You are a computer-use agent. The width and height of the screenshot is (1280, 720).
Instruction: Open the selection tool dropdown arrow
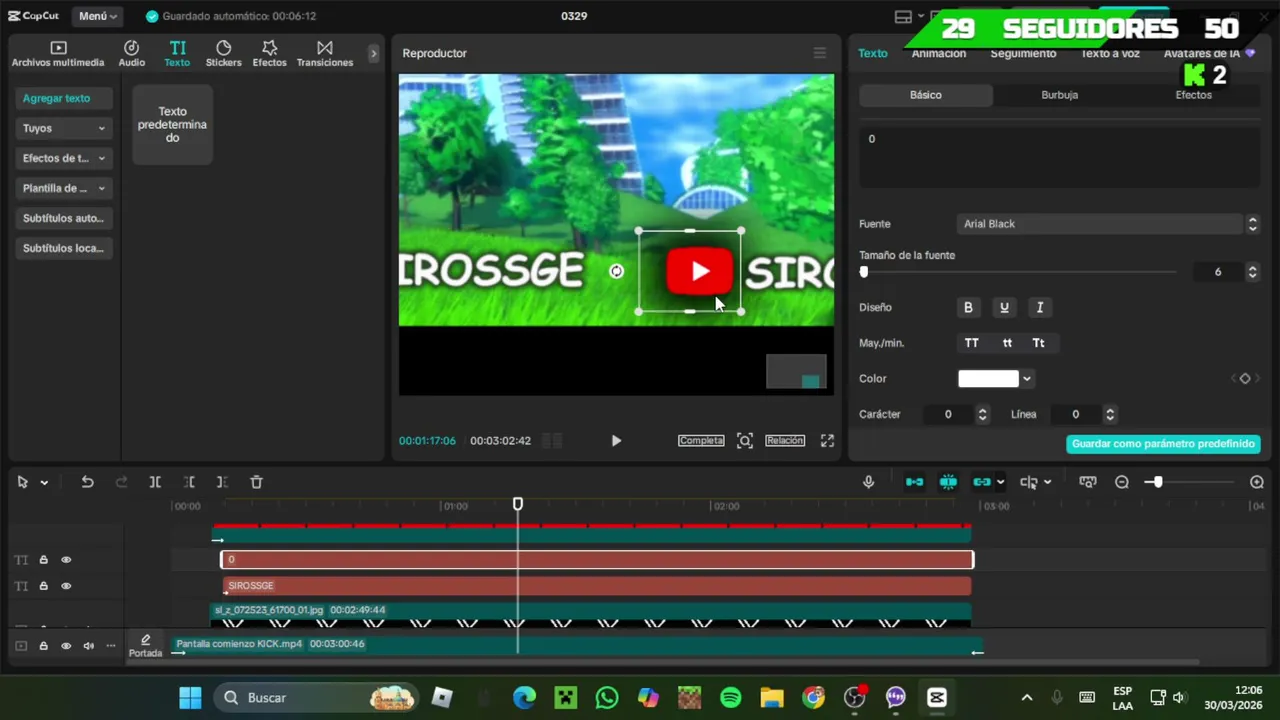click(x=44, y=482)
